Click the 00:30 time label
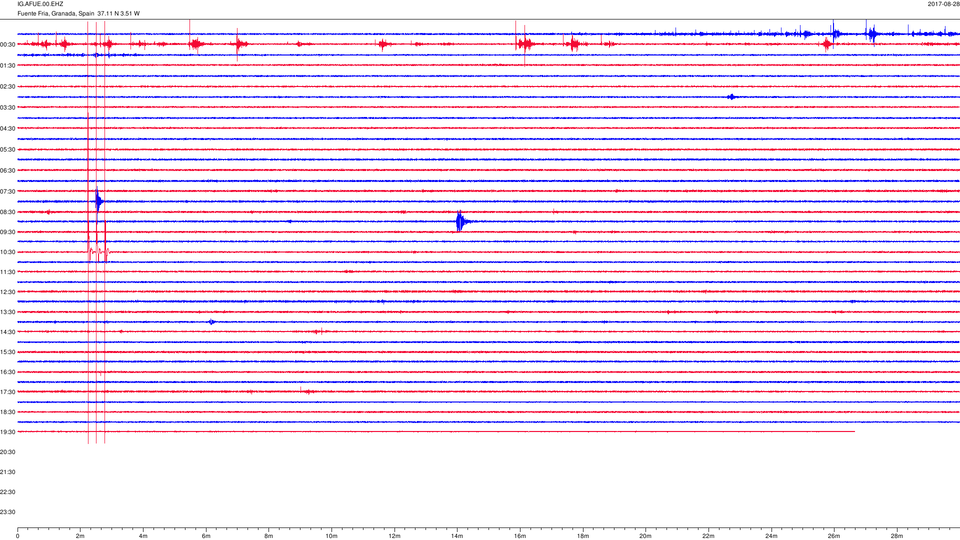The width and height of the screenshot is (960, 540). [x=7, y=45]
